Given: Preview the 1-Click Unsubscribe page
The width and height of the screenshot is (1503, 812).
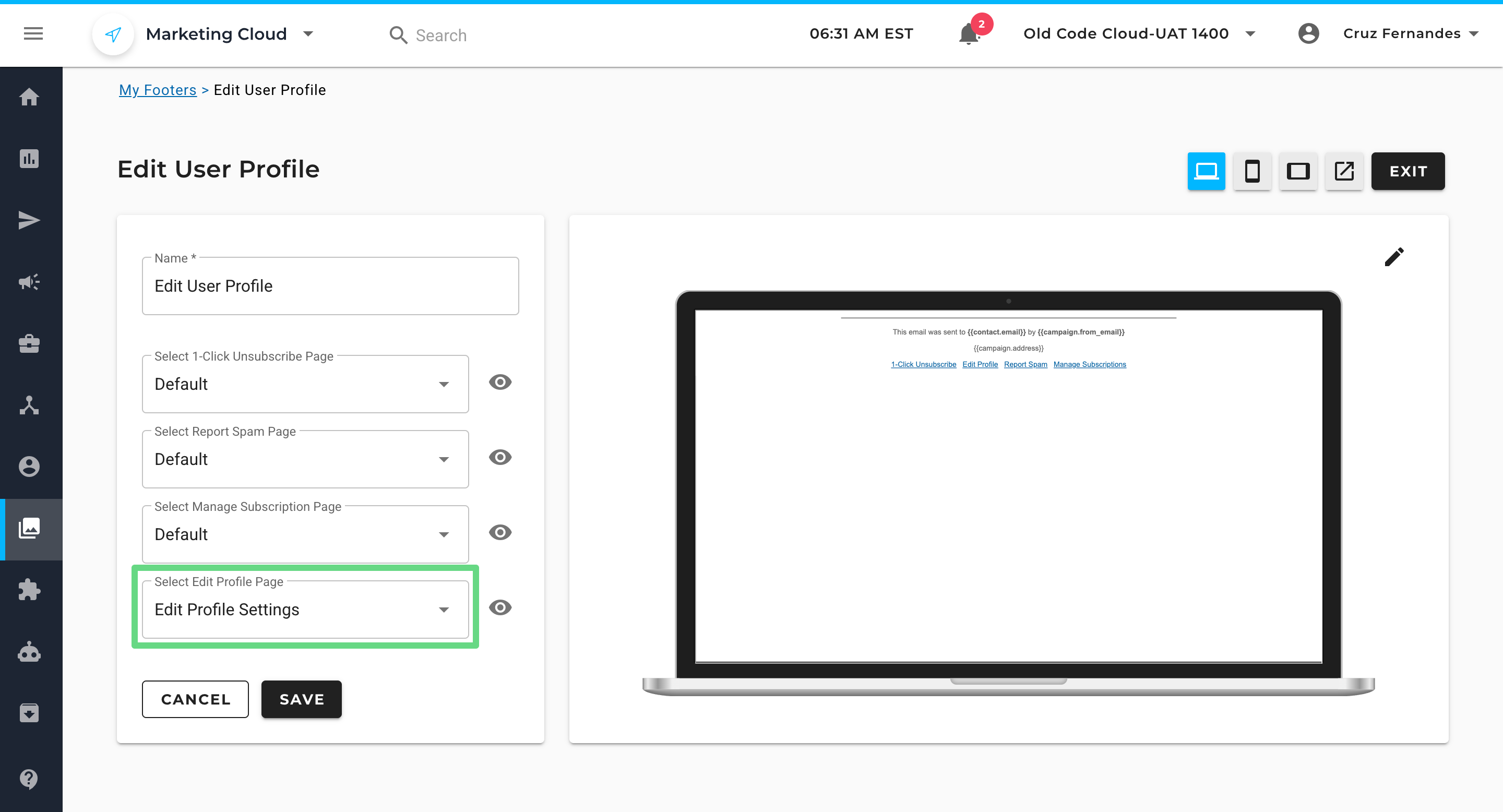Looking at the screenshot, I should pos(500,382).
